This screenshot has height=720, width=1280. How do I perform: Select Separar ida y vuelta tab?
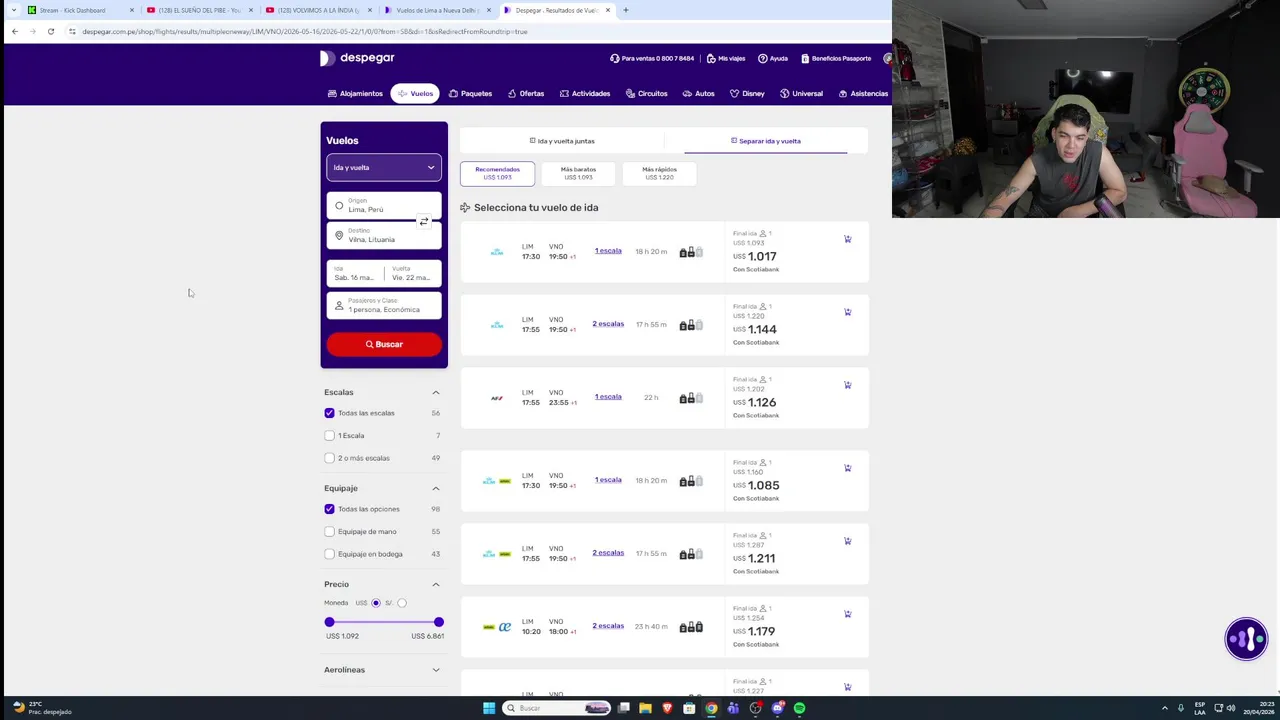pyautogui.click(x=766, y=141)
